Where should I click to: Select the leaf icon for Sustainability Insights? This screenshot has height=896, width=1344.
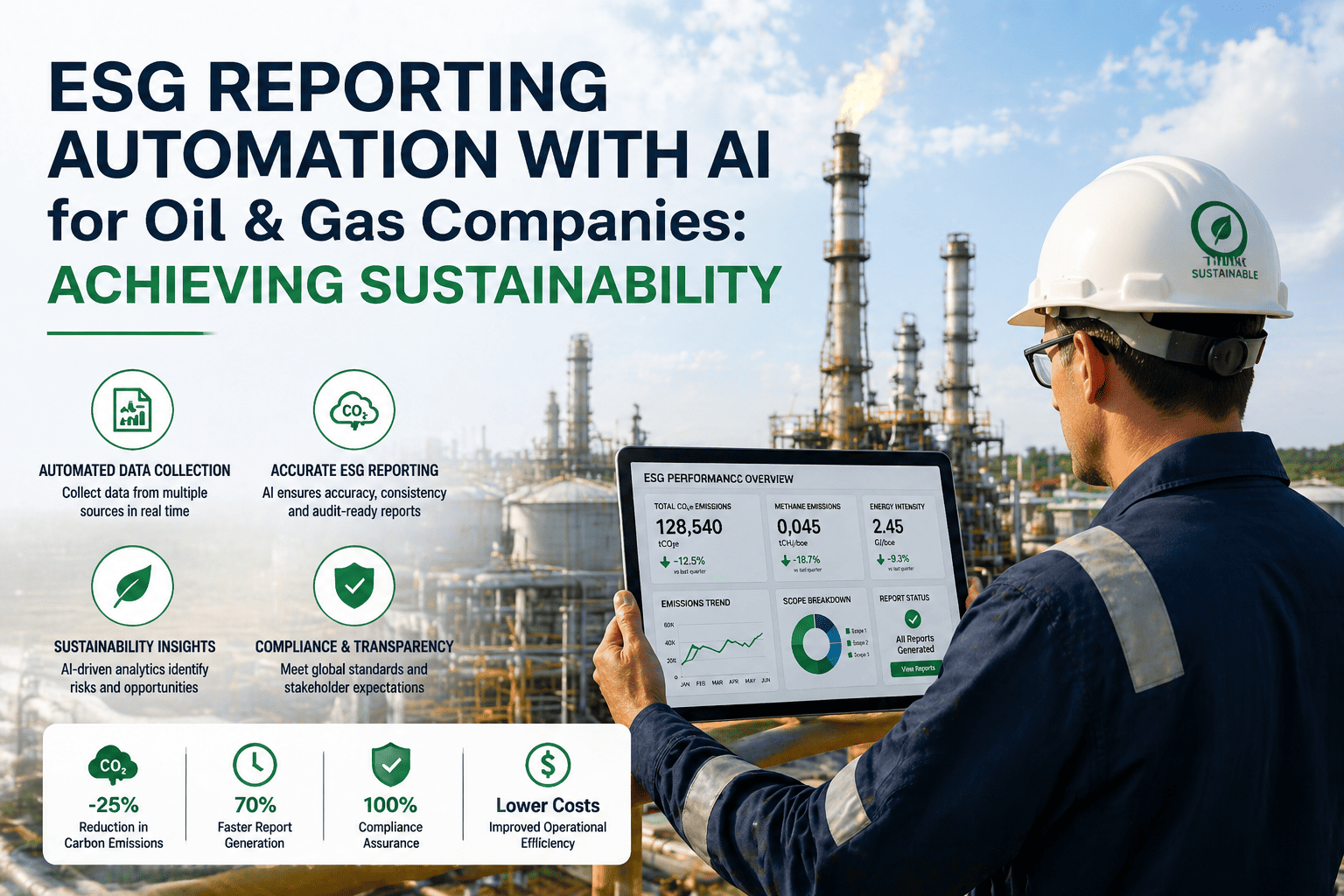pos(133,585)
